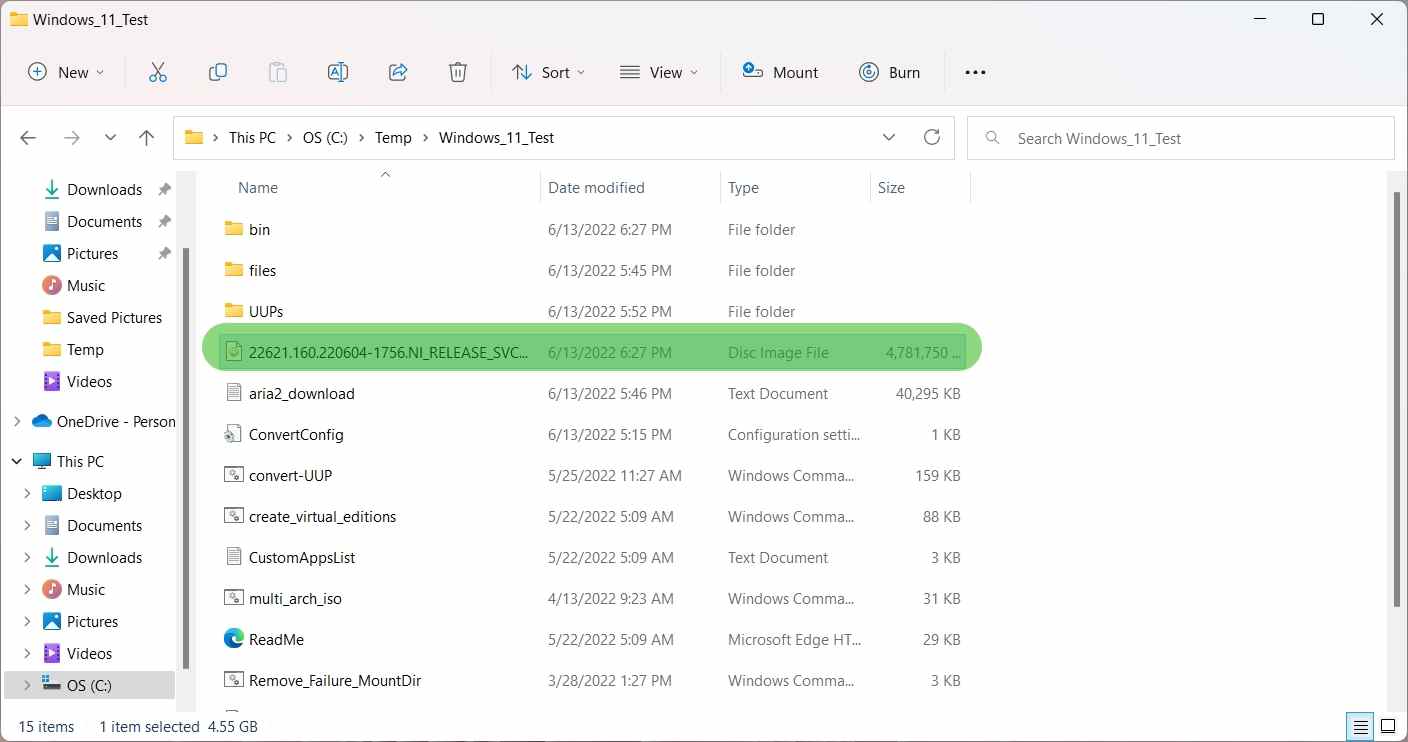Image resolution: width=1408 pixels, height=742 pixels.
Task: Click OS (C:) in address bar
Action: tap(325, 138)
